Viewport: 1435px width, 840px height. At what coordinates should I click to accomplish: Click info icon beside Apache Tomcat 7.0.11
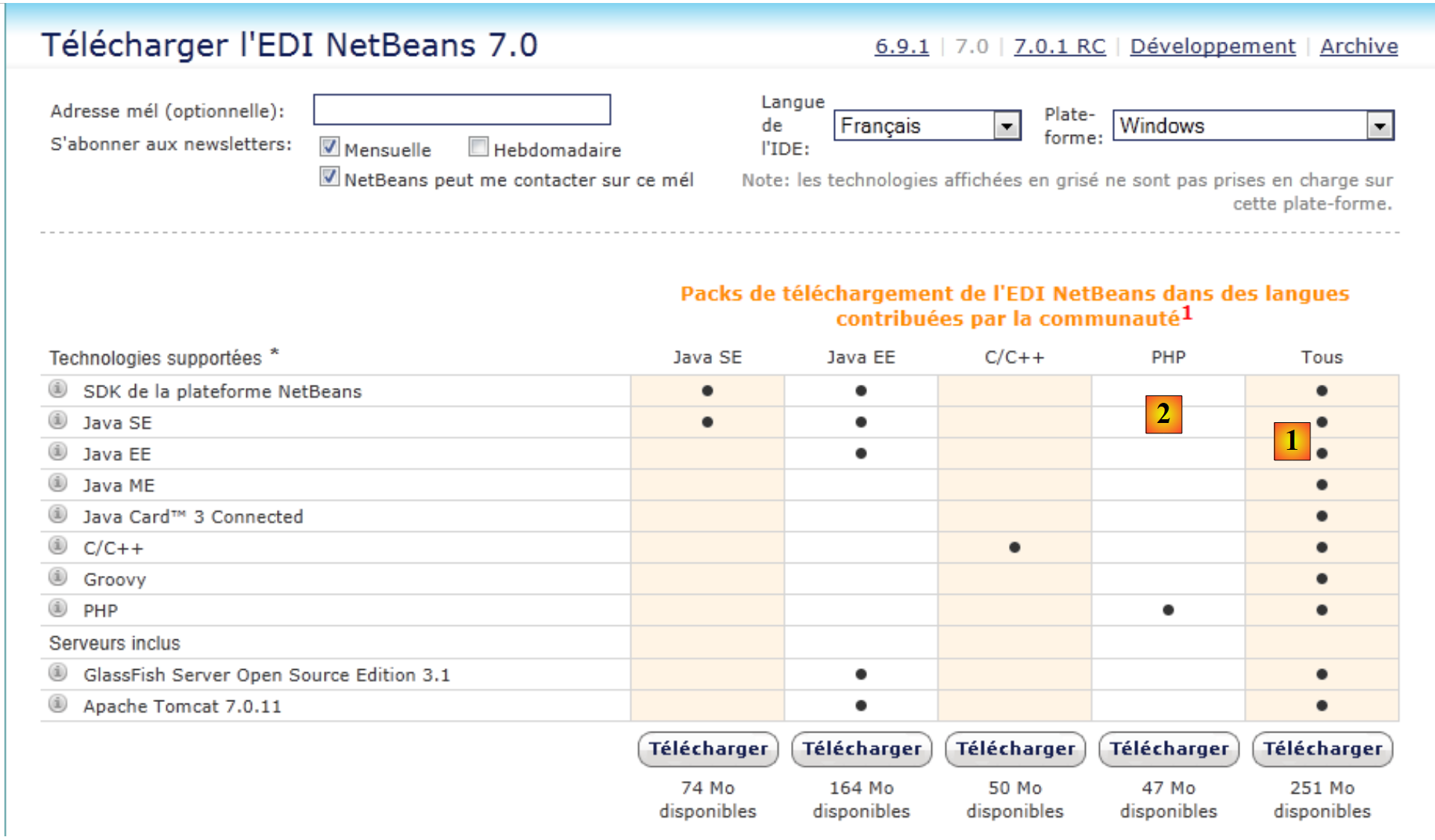(57, 703)
